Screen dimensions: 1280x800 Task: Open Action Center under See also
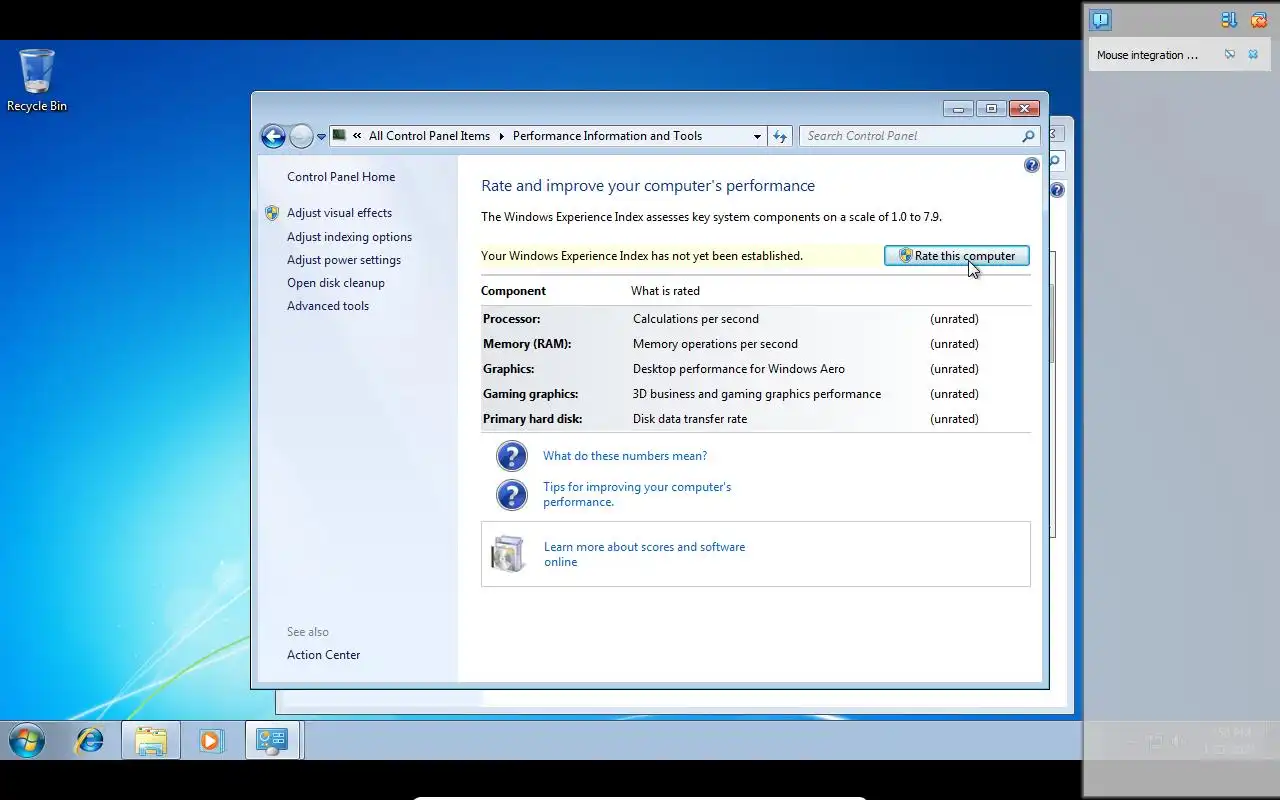323,655
